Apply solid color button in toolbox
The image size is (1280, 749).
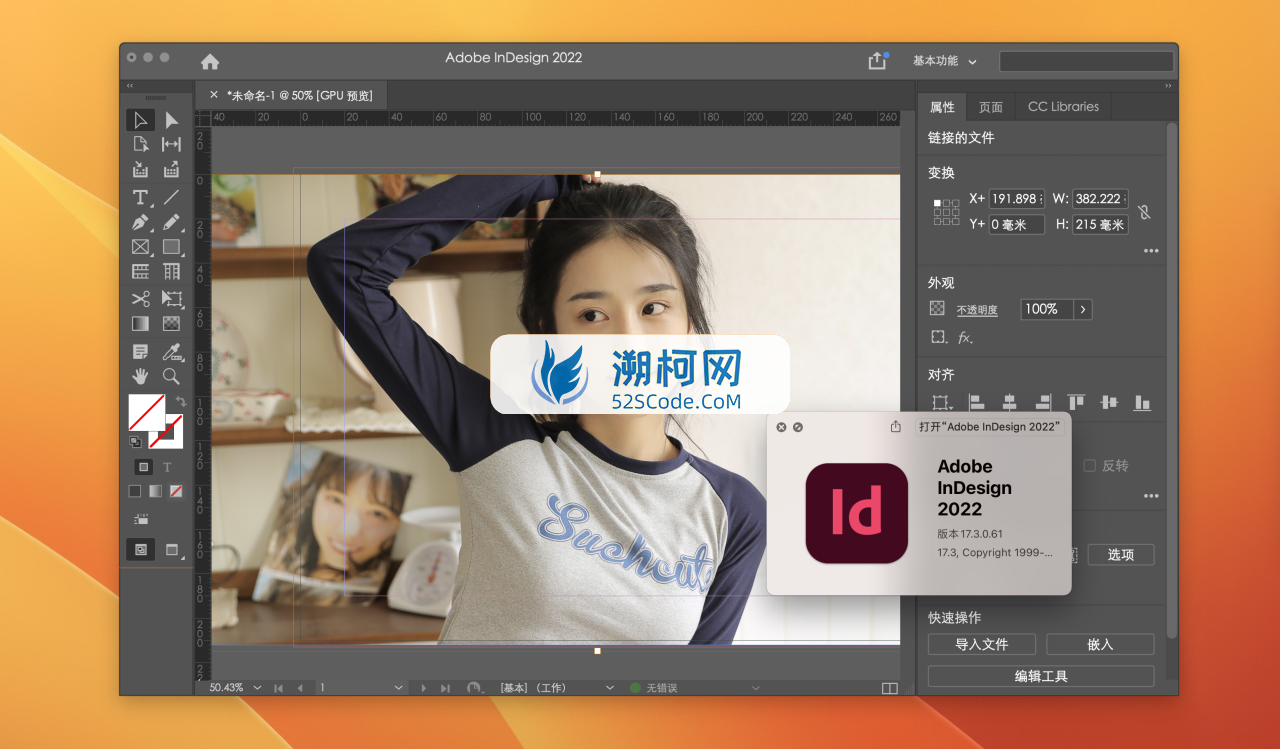click(x=135, y=491)
